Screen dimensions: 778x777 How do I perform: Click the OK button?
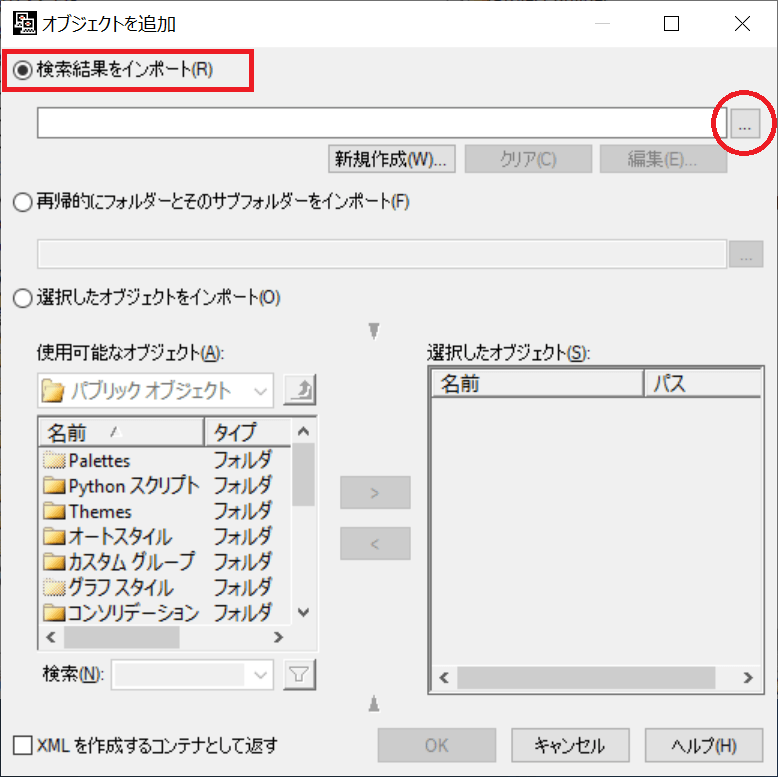(x=437, y=745)
